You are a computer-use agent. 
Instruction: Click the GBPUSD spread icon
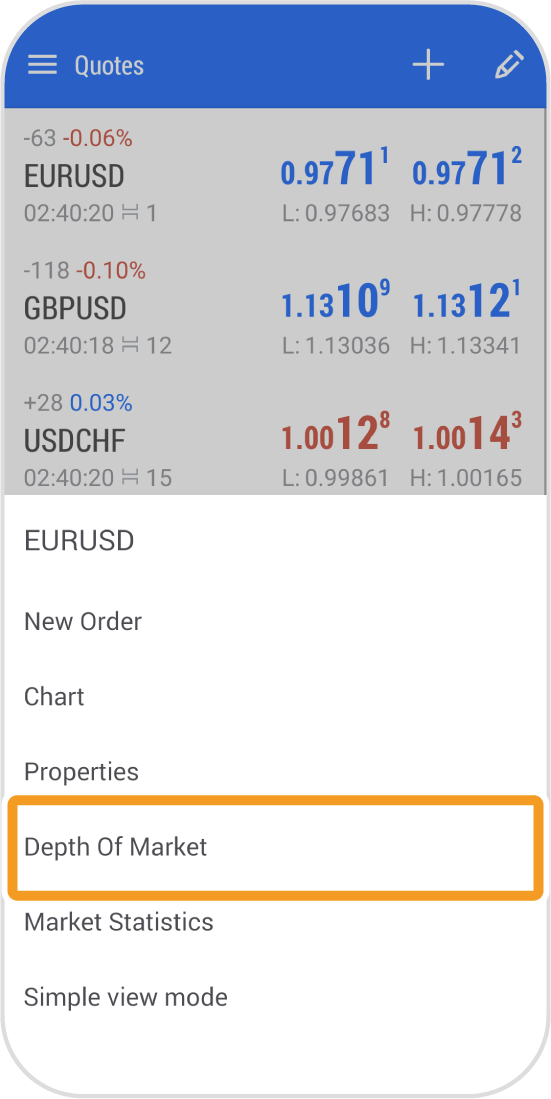point(130,345)
